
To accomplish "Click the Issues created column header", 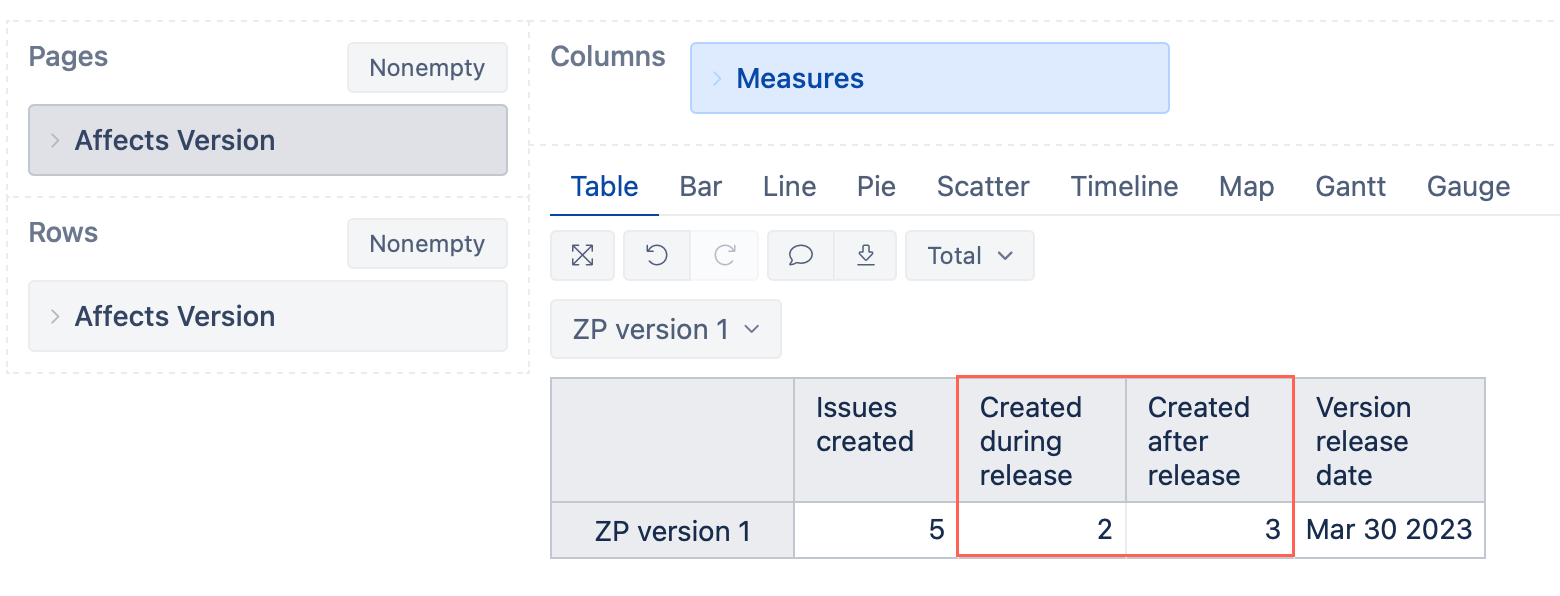I will click(x=876, y=440).
